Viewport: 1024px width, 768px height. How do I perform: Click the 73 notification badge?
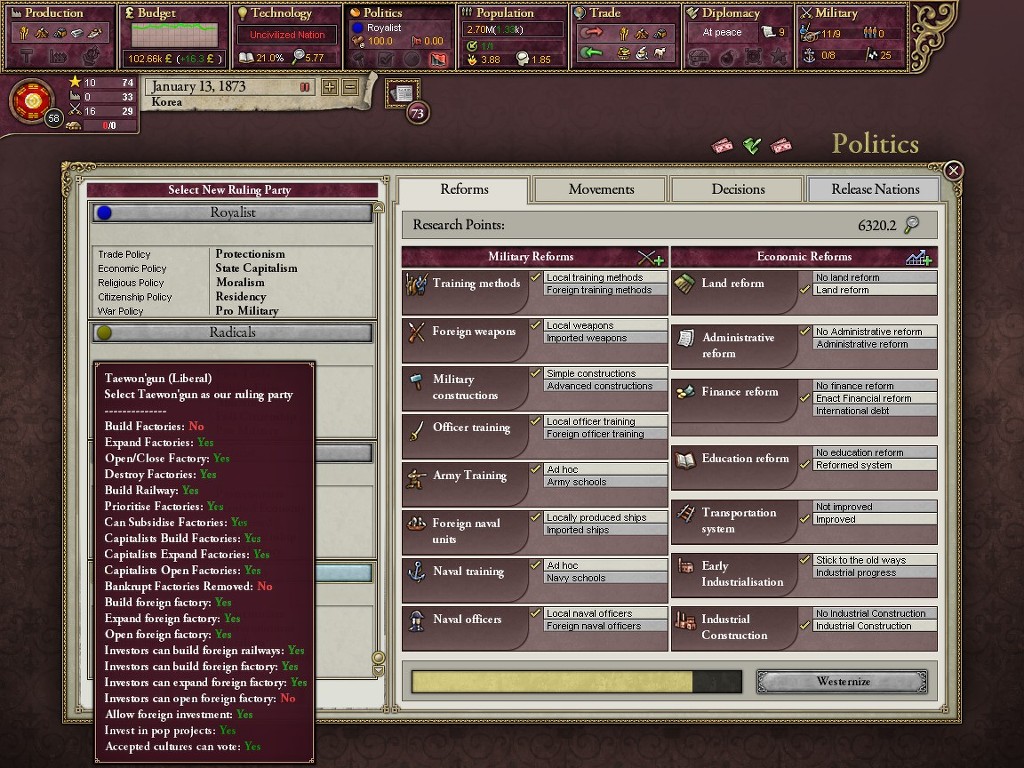click(417, 113)
